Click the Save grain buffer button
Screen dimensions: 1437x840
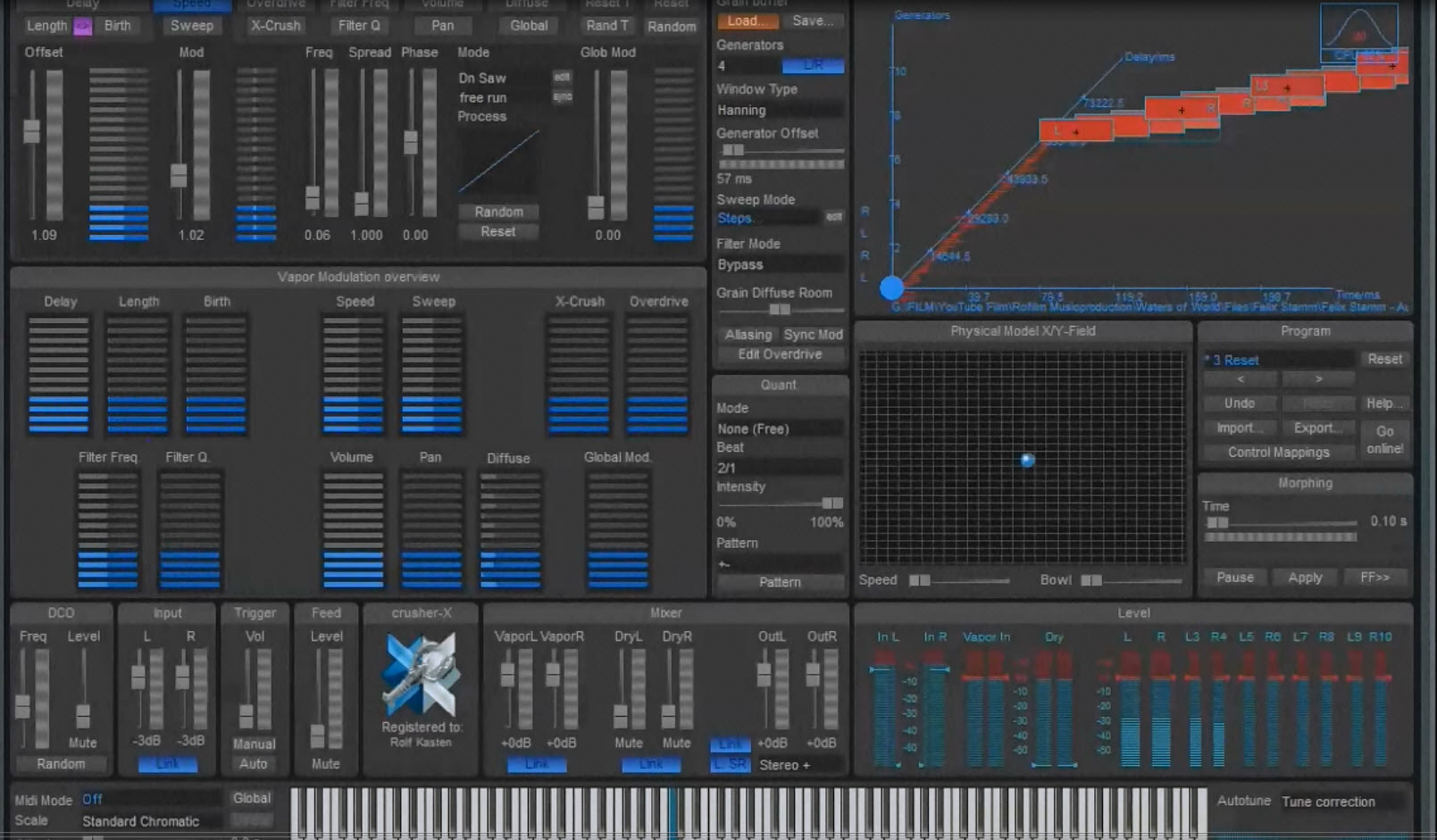(x=812, y=21)
